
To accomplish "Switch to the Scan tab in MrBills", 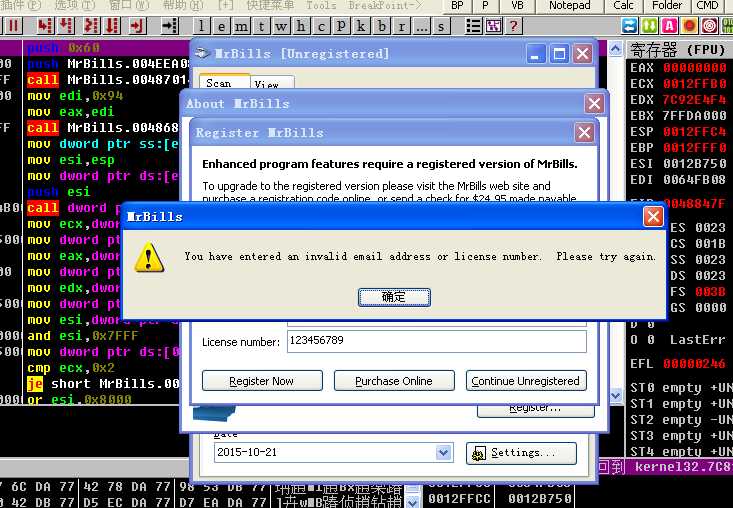I will coord(224,83).
